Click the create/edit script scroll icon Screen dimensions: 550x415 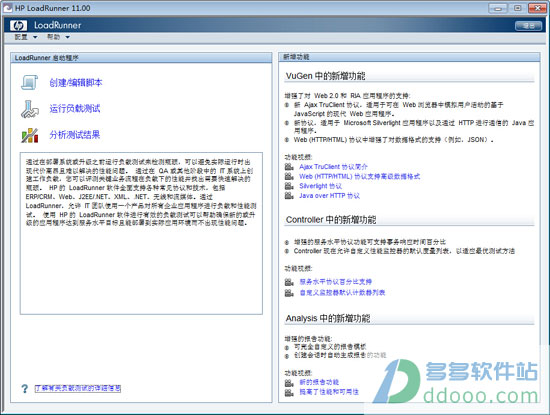coord(29,82)
